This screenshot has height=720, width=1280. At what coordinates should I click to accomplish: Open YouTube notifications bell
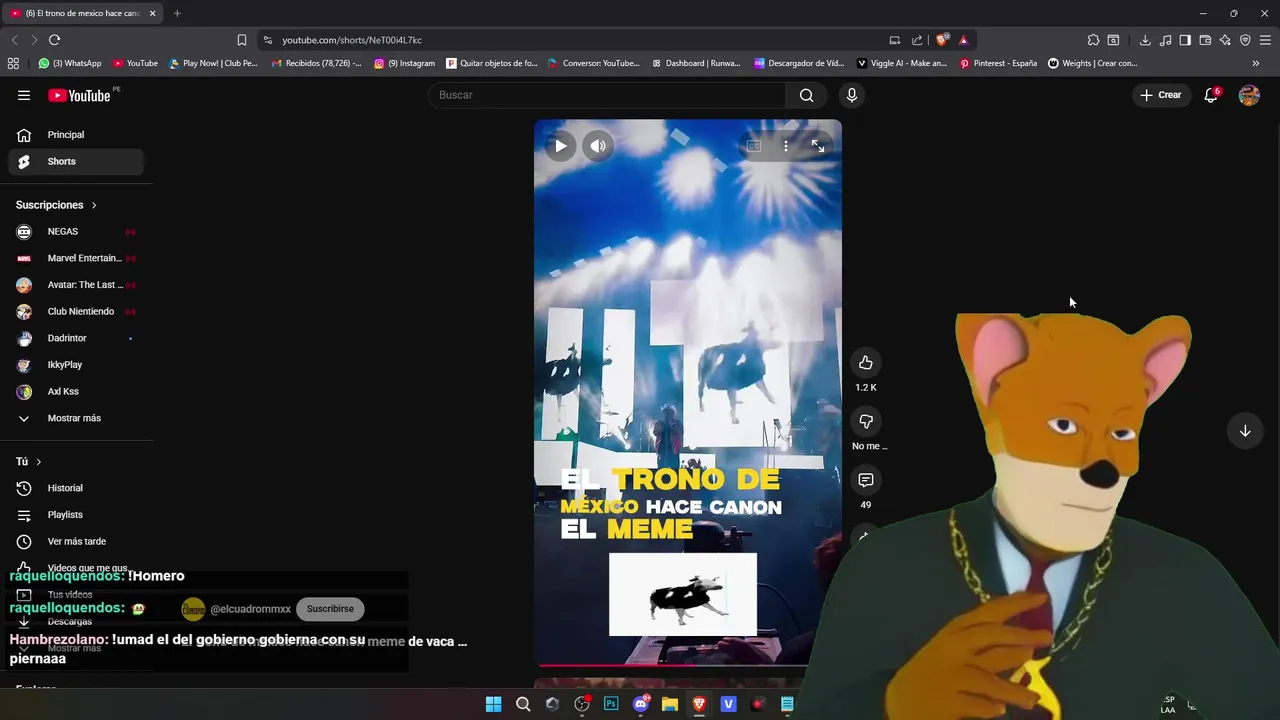click(x=1211, y=95)
